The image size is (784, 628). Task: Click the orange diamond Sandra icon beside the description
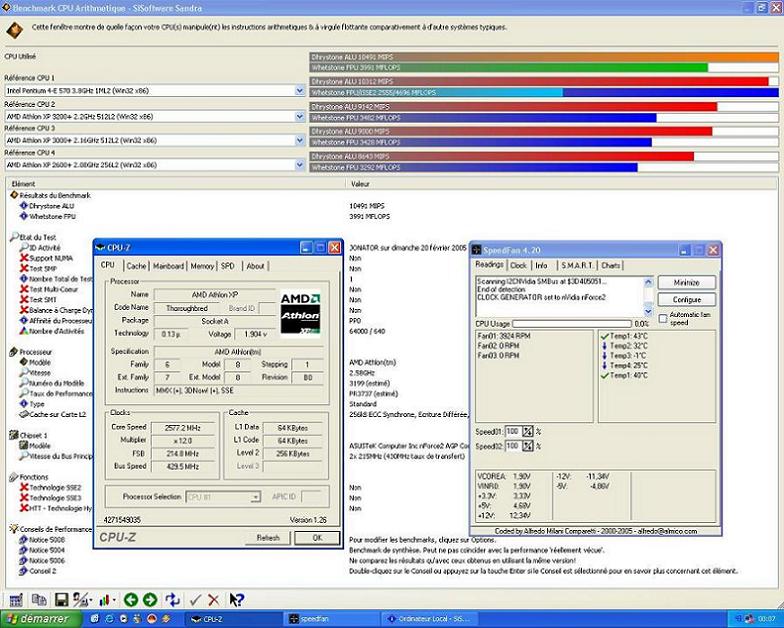14,30
